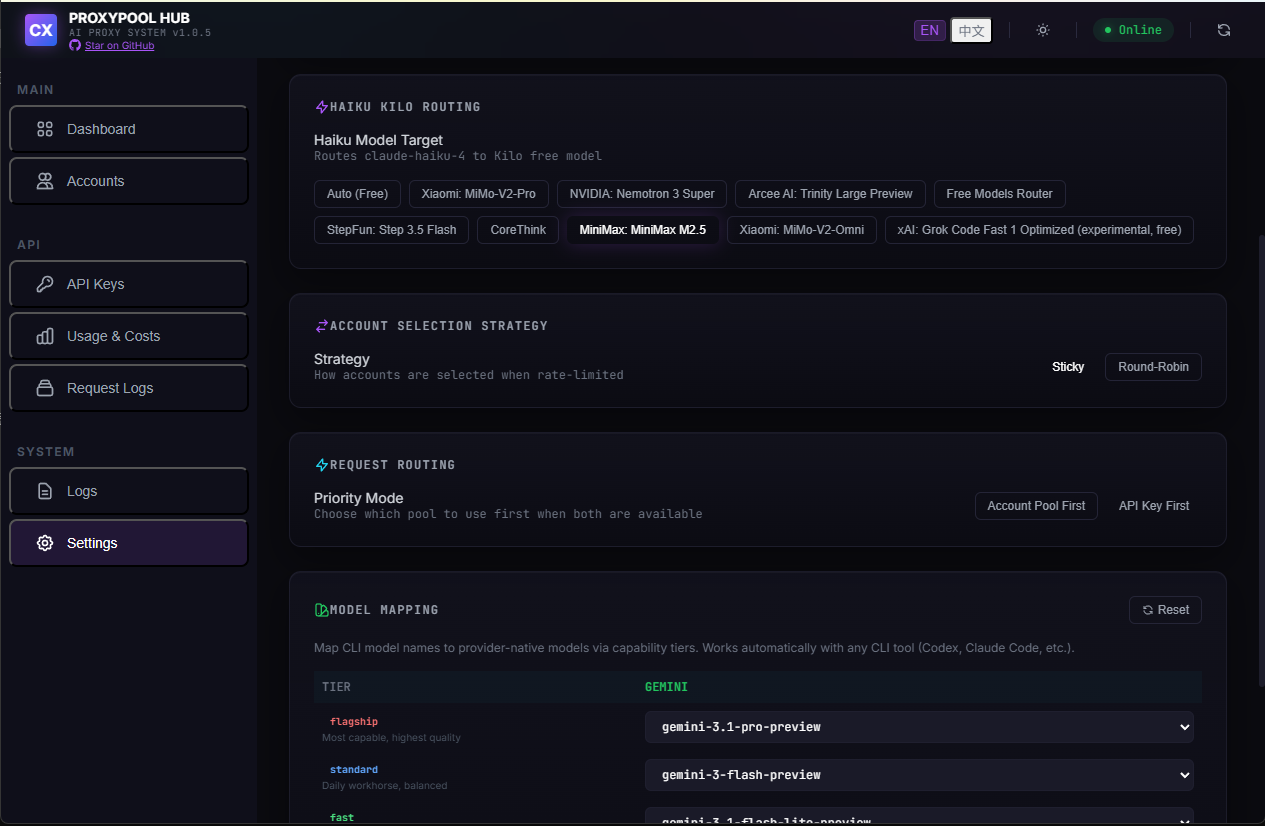Open the system Logs page
Viewport: 1265px width, 826px height.
point(129,491)
